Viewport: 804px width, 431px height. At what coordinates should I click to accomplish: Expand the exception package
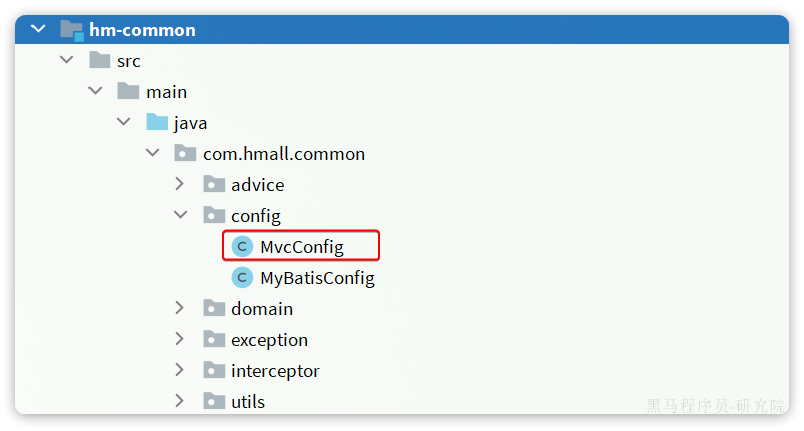pos(180,340)
